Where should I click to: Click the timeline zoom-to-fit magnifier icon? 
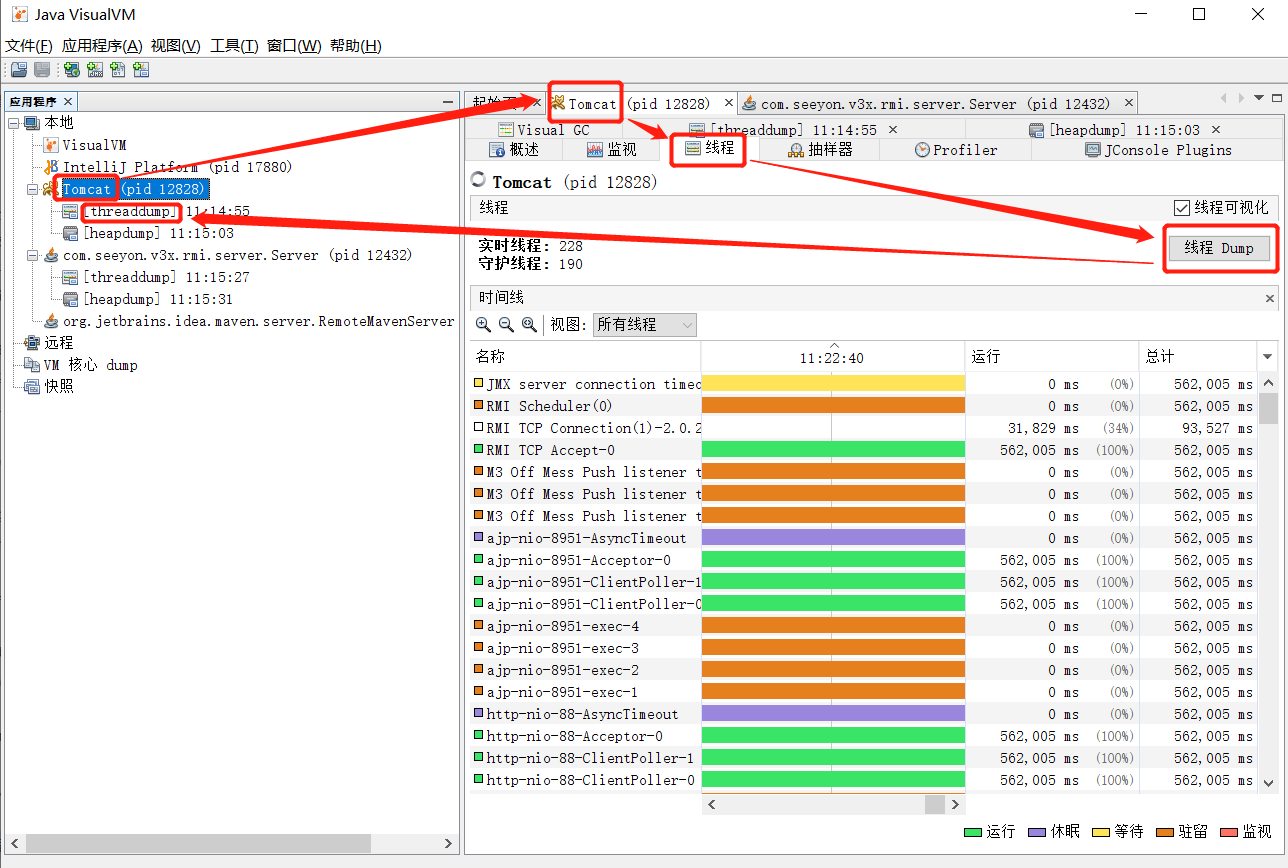(x=529, y=325)
